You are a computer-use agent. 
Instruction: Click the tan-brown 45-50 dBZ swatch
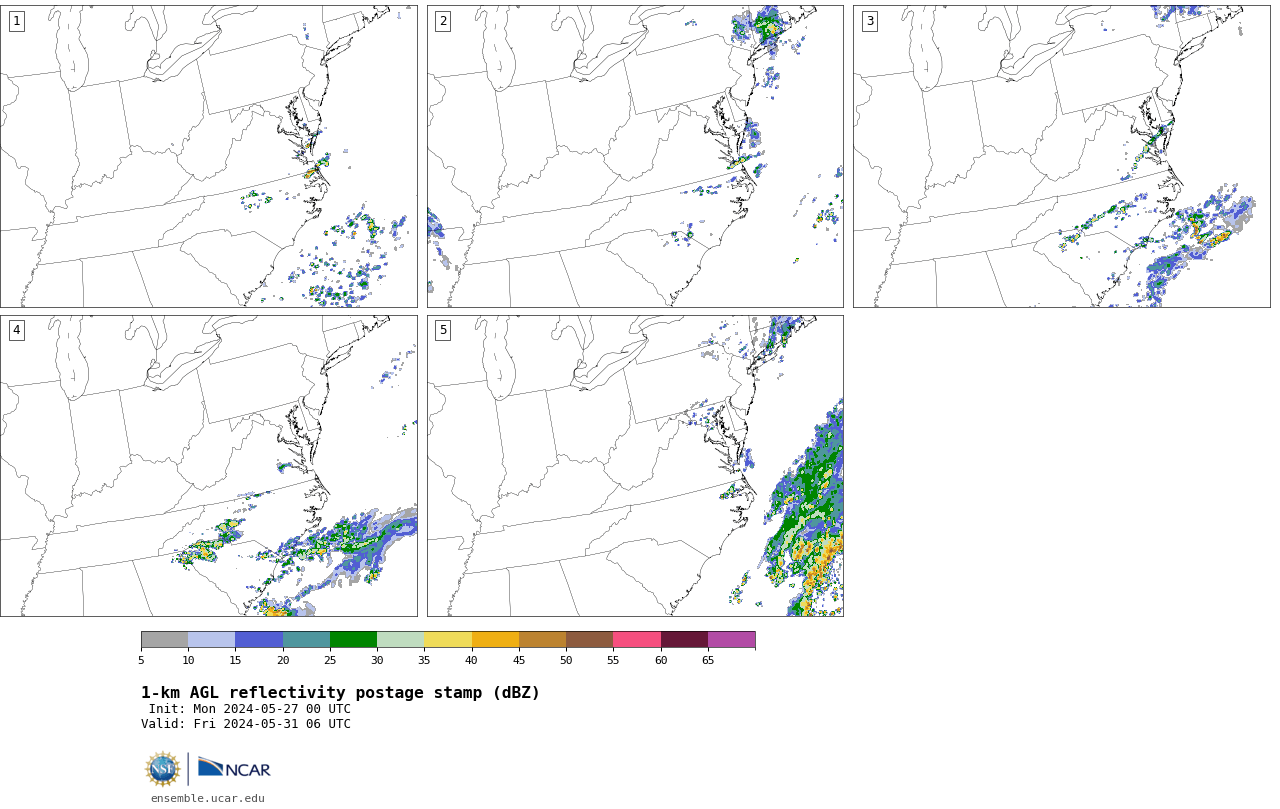(x=542, y=640)
